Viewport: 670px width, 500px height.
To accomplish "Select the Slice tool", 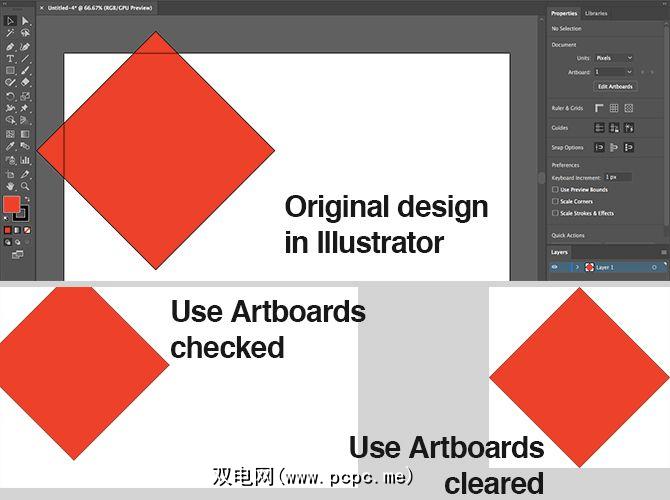I will 25,174.
